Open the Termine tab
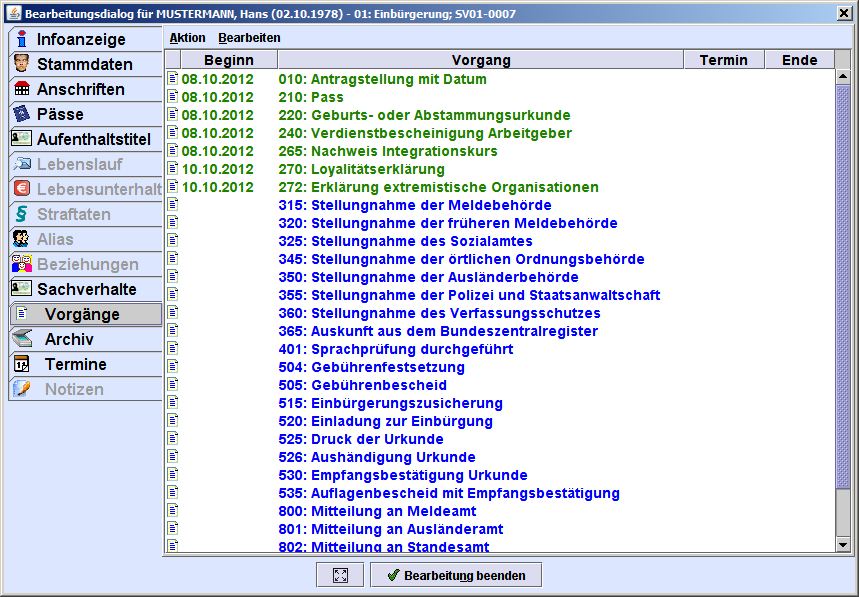Screen dimensions: 859x597 point(86,364)
